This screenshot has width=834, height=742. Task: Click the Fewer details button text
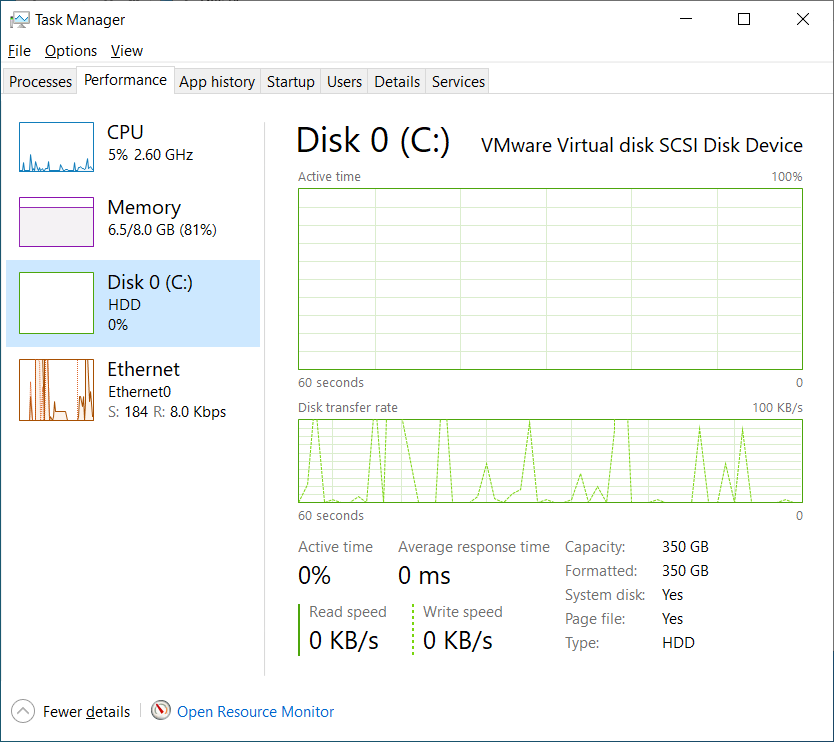pos(86,712)
